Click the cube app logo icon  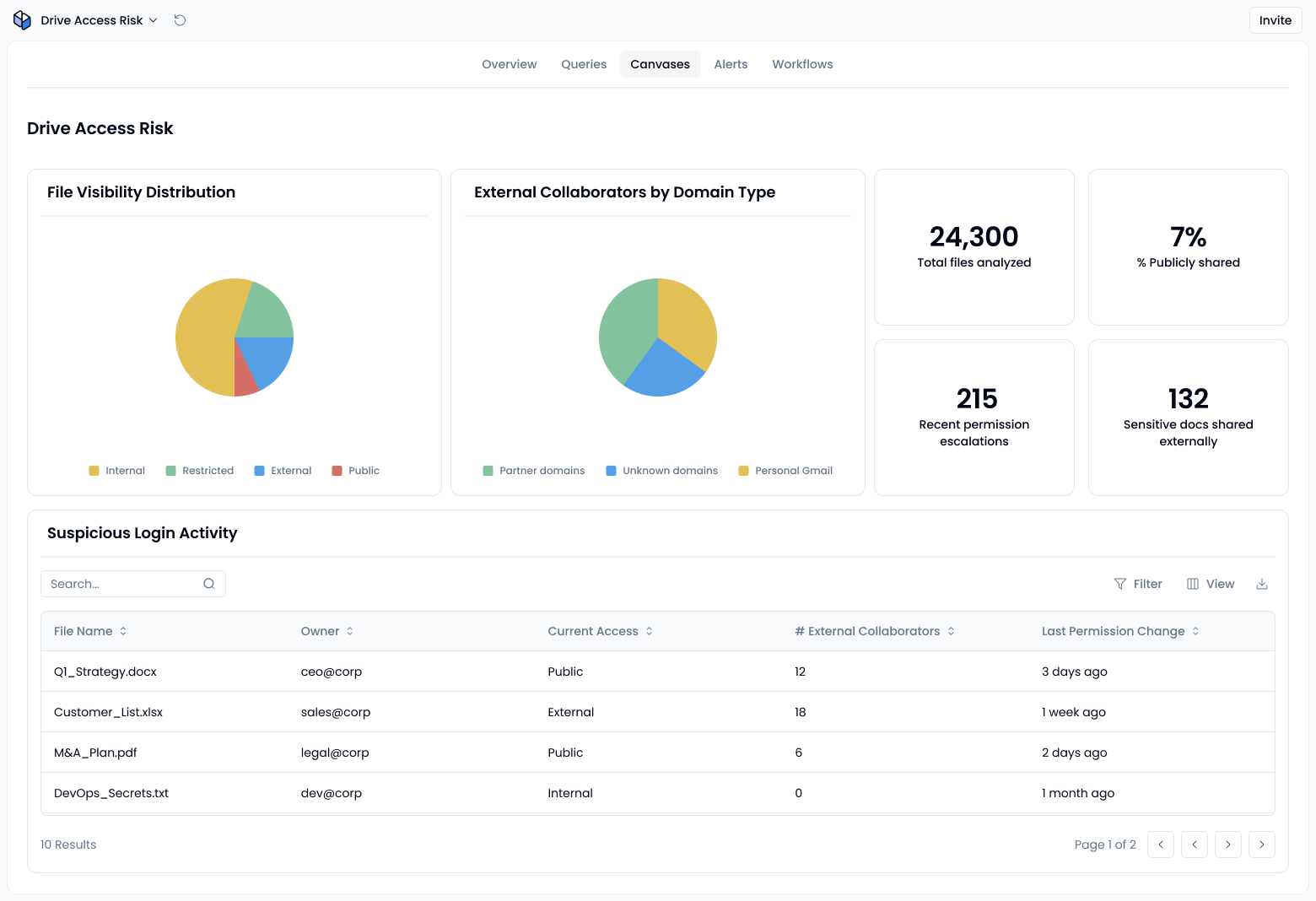(22, 20)
